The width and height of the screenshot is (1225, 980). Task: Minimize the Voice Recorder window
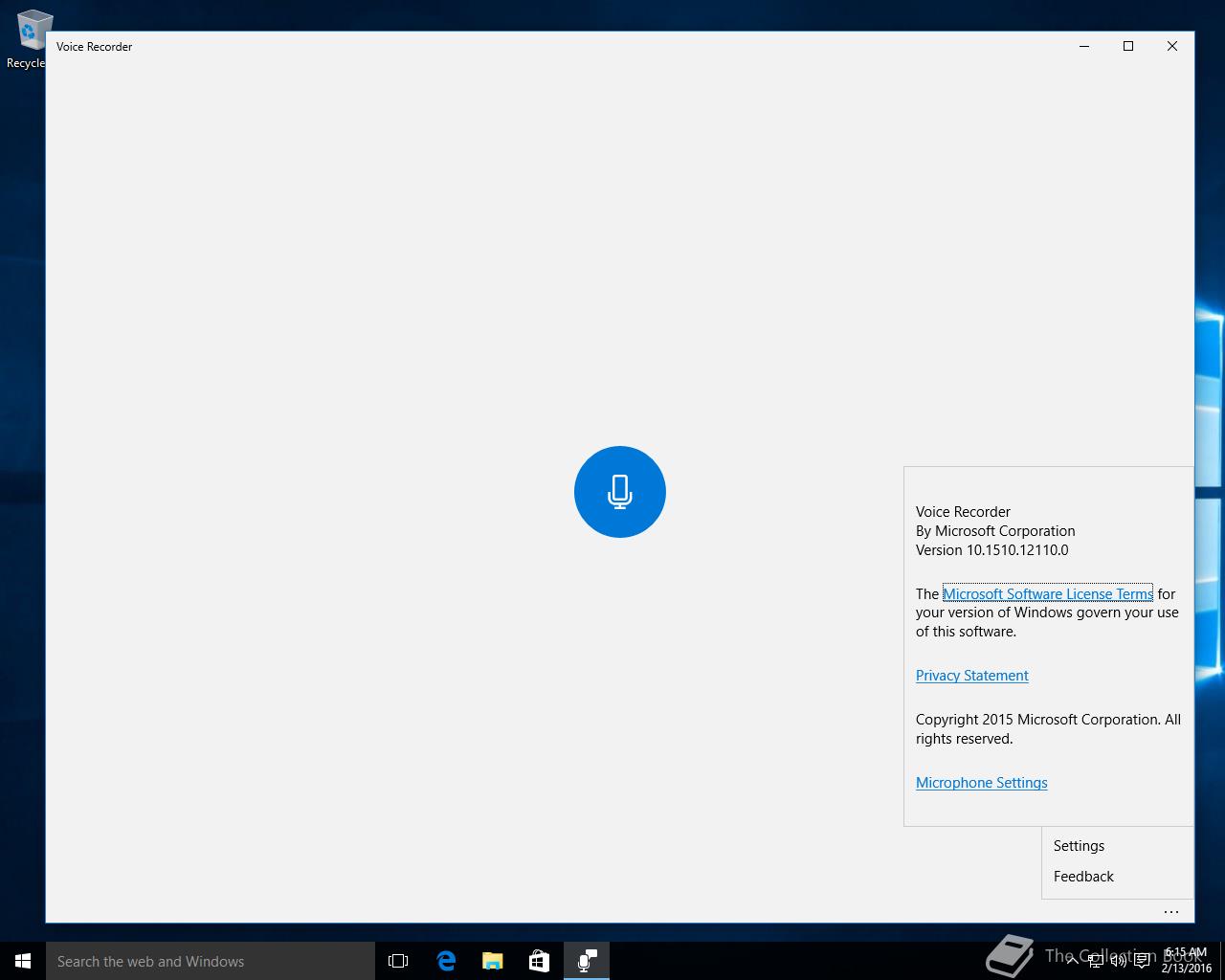point(1084,46)
